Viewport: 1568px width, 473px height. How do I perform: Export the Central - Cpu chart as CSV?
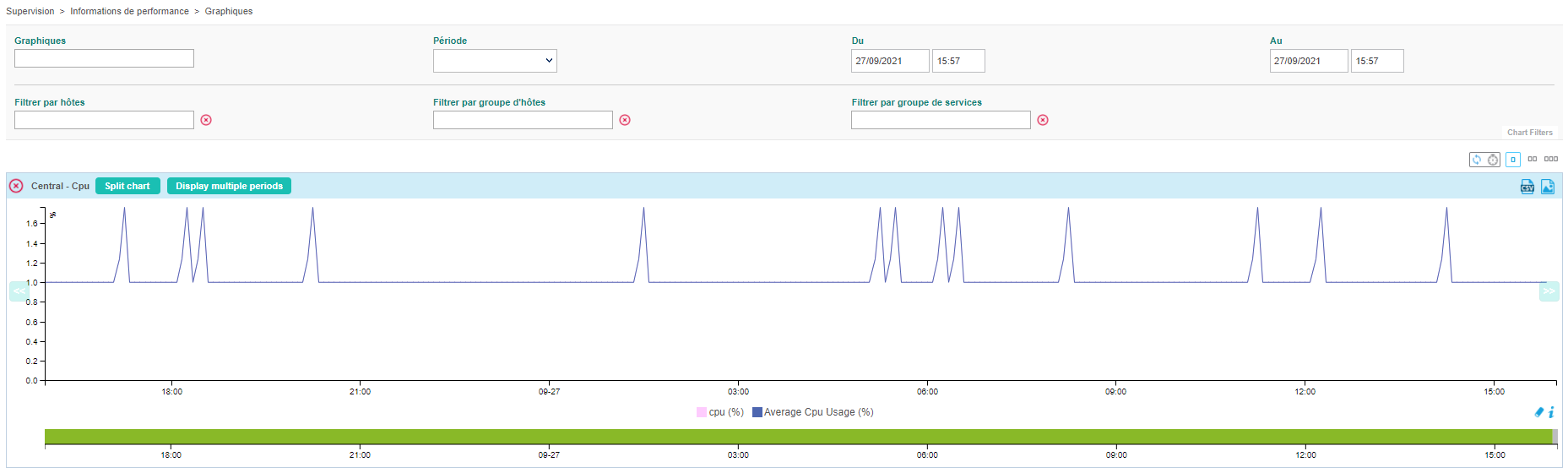pos(1527,187)
